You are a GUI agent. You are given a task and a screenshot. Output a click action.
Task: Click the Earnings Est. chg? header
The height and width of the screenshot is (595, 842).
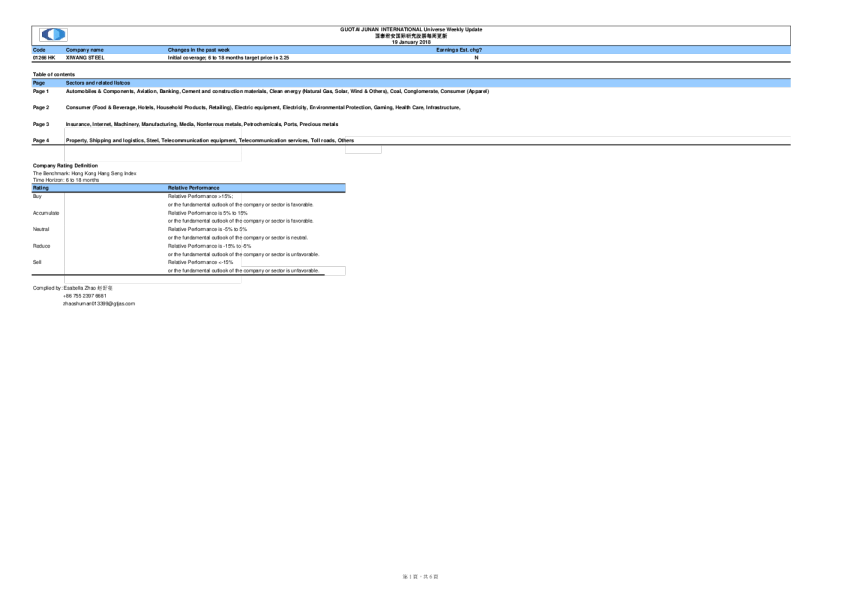click(459, 49)
